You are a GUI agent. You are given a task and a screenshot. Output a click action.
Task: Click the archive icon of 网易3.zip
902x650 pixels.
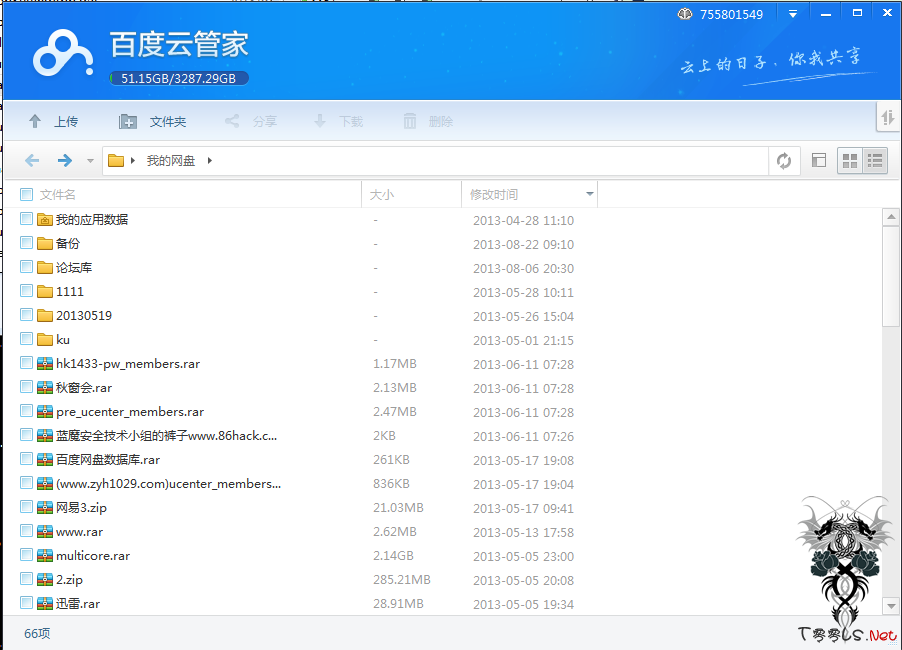[45, 507]
